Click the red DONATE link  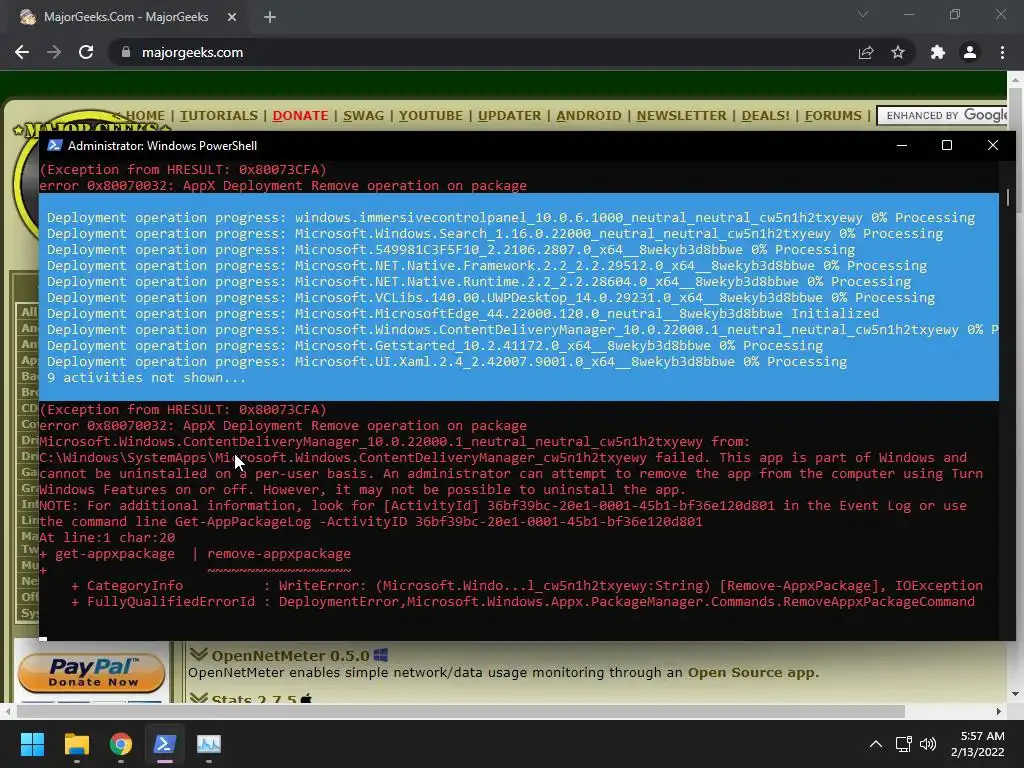(300, 116)
